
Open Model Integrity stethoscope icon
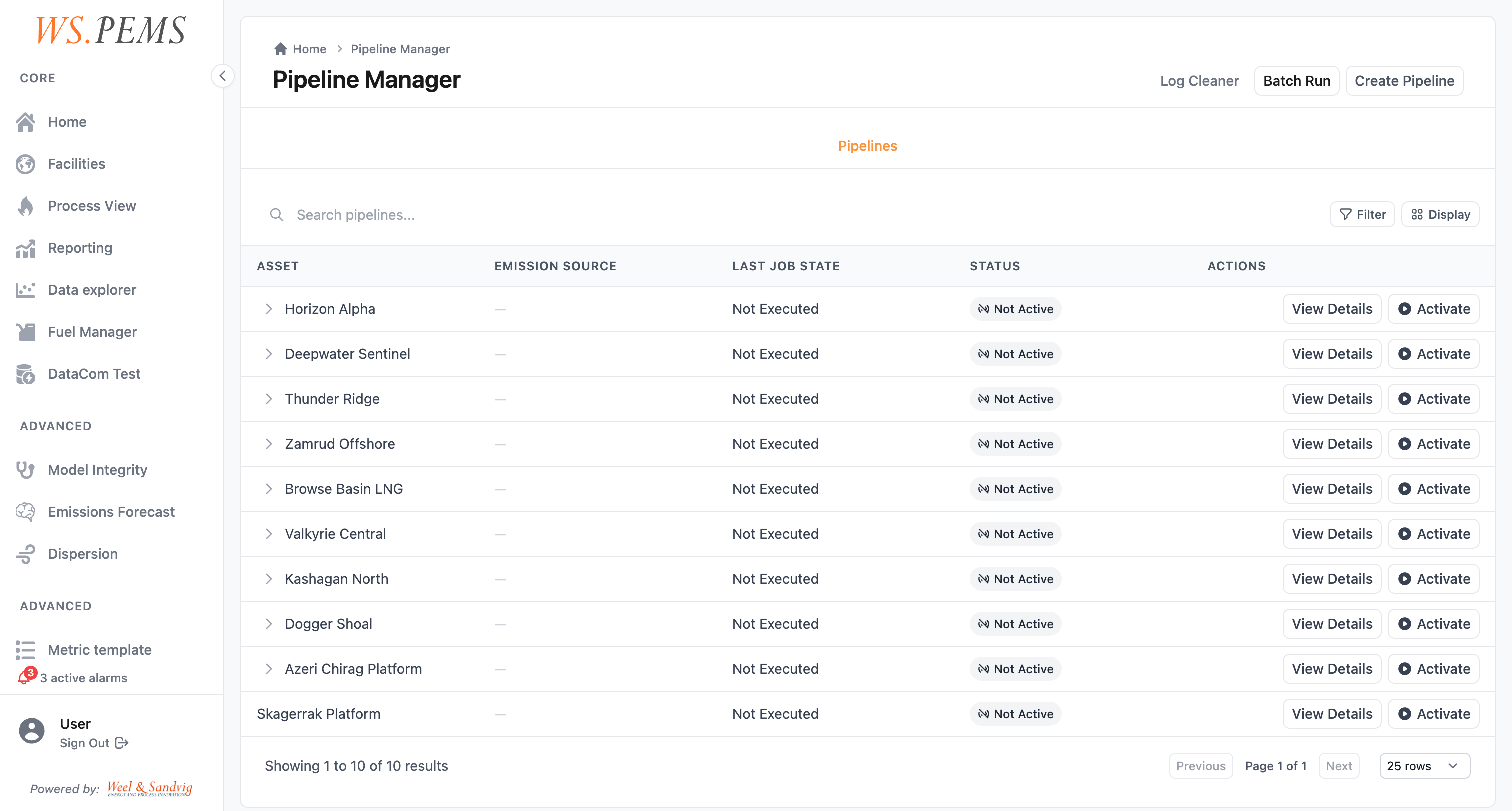(26, 470)
